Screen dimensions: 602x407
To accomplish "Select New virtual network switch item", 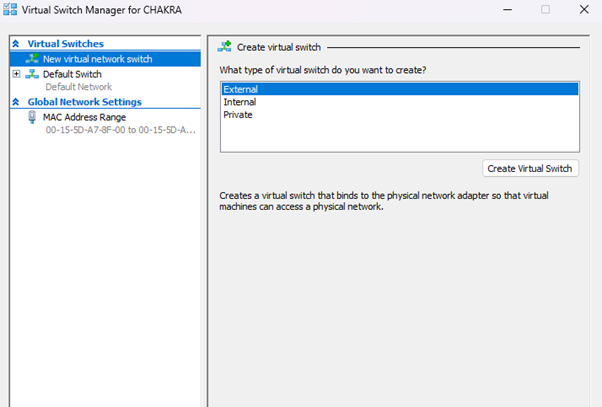I will pyautogui.click(x=97, y=59).
